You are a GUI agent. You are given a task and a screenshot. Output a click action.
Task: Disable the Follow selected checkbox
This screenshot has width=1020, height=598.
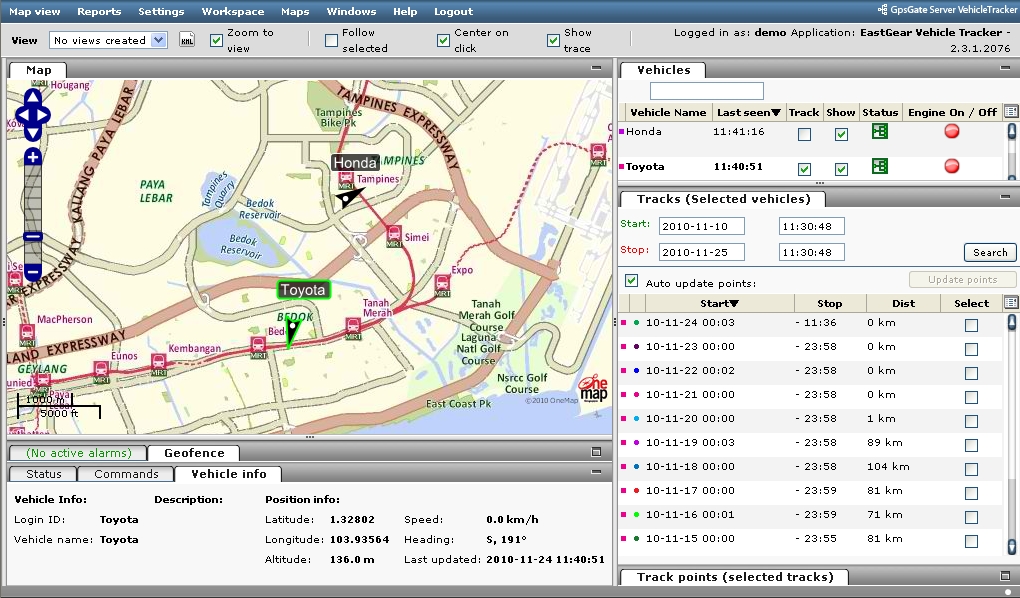[x=331, y=38]
